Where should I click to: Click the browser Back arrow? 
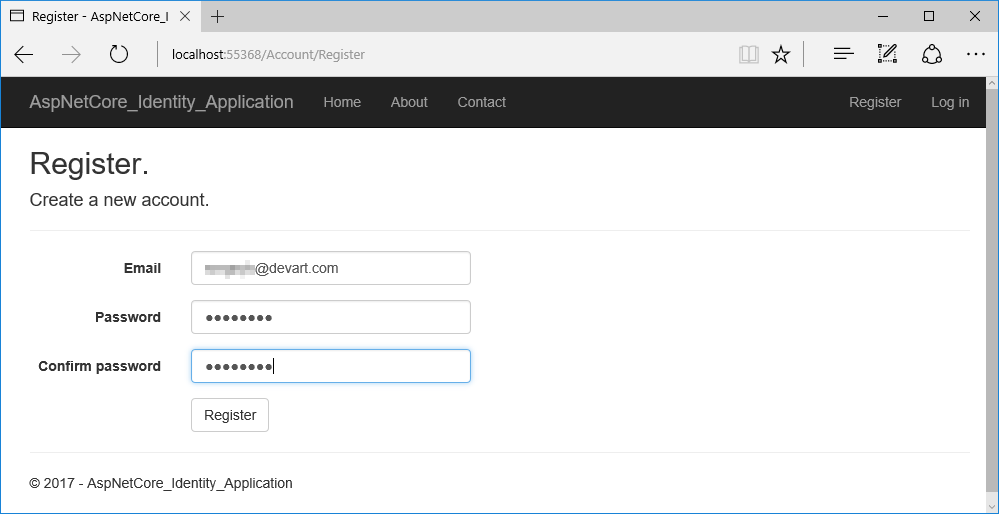point(24,54)
